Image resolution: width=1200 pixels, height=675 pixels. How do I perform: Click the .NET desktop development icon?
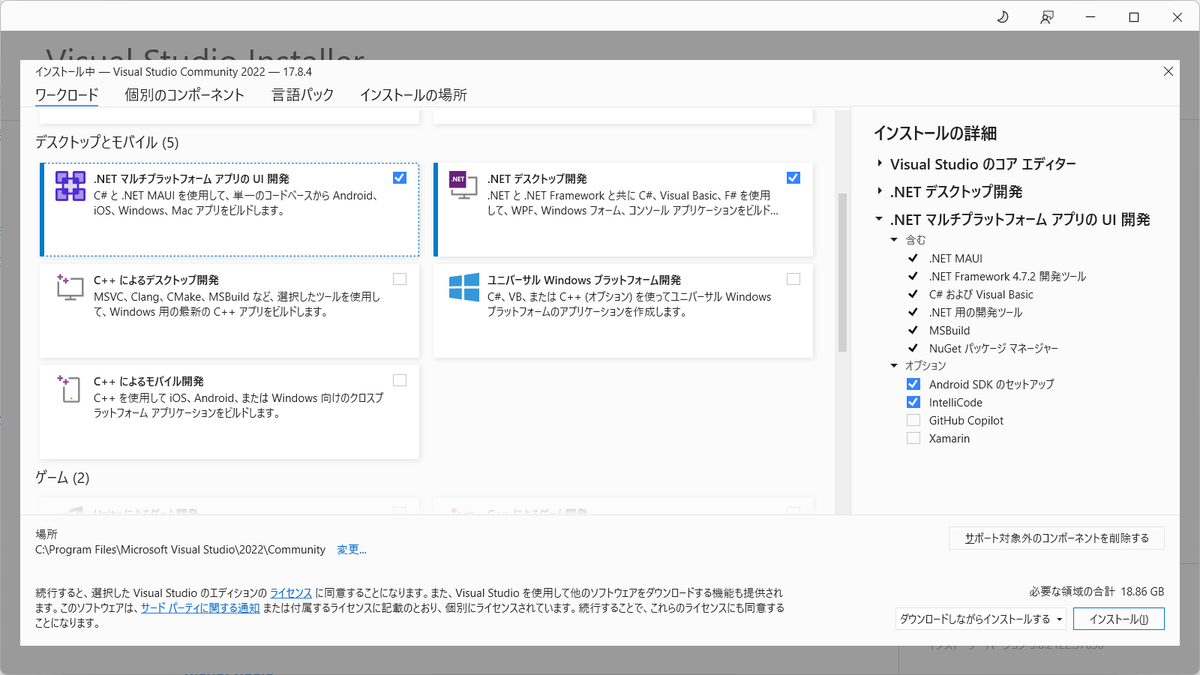click(463, 185)
